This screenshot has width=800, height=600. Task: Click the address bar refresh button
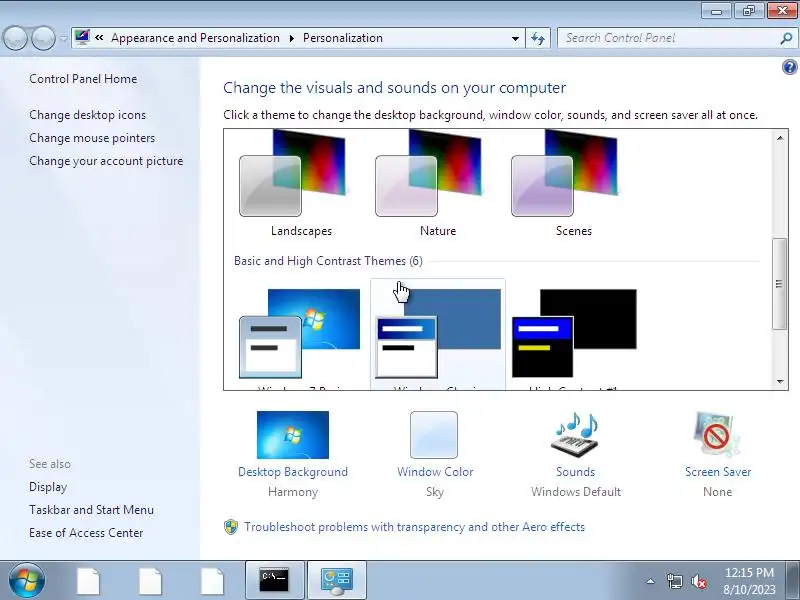pyautogui.click(x=538, y=38)
